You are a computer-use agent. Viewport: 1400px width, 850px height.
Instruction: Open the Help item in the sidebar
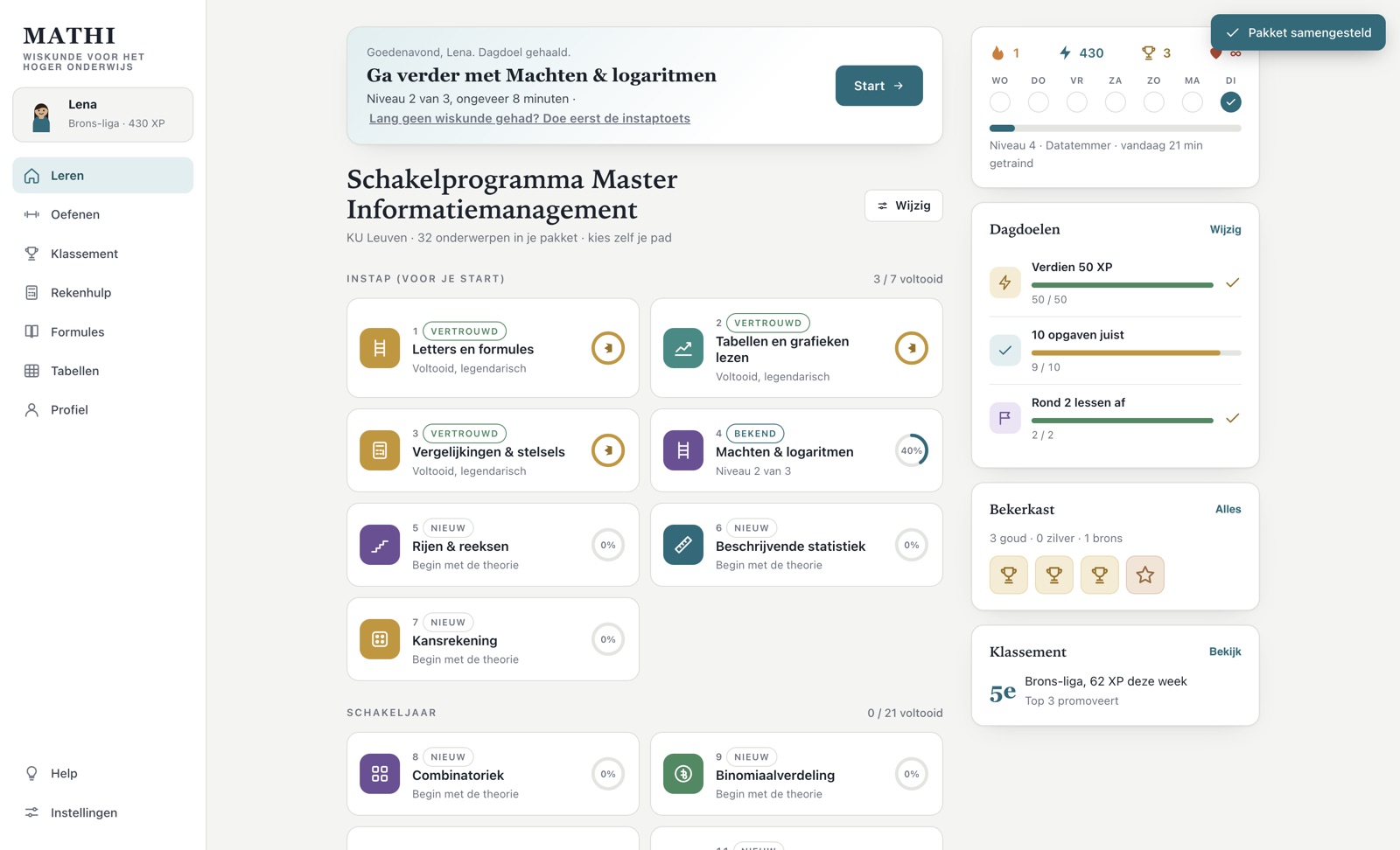(x=103, y=774)
